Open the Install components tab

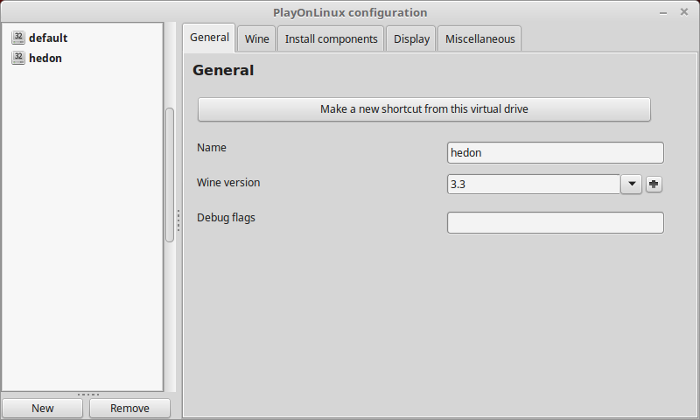[331, 39]
